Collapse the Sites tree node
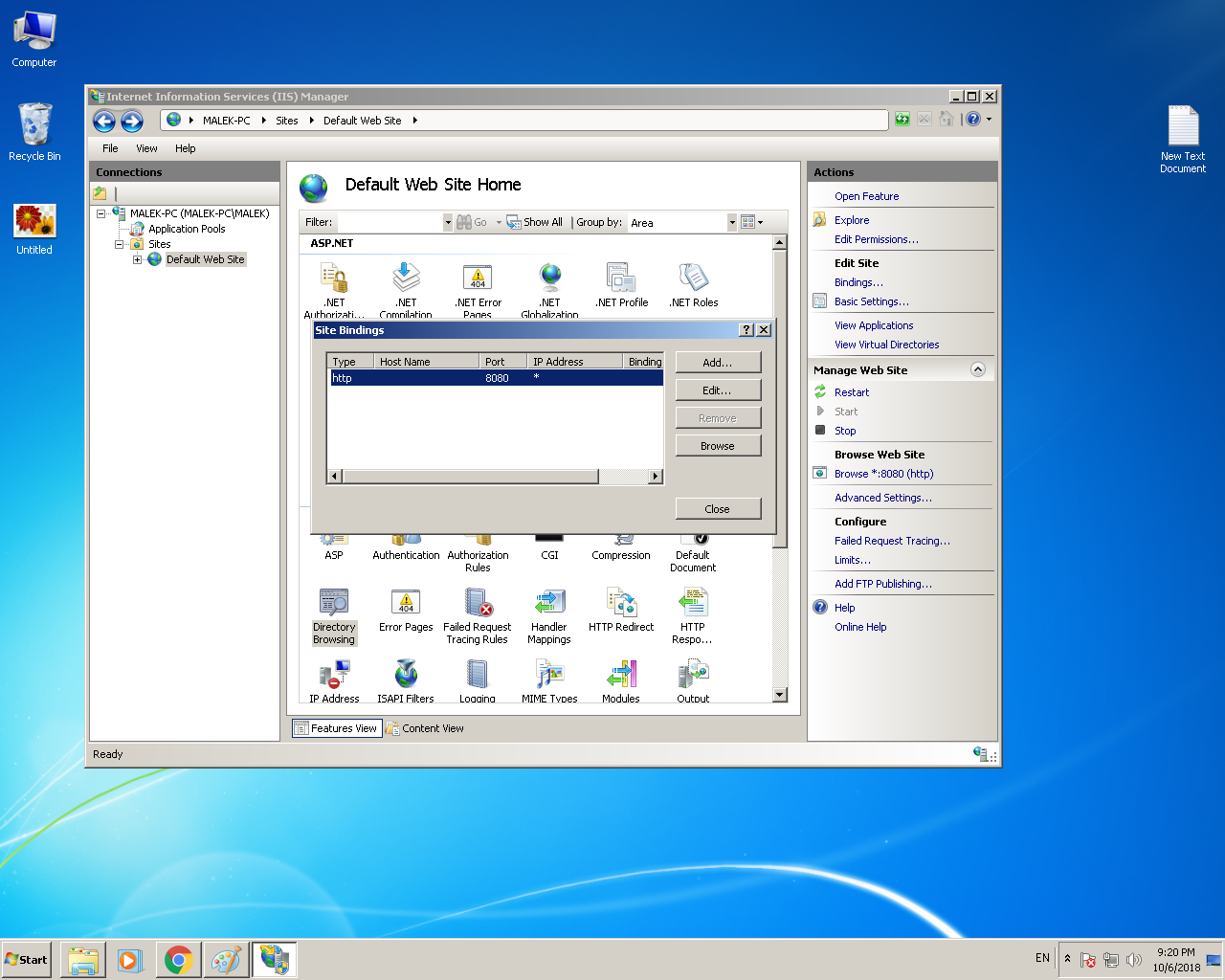 coord(119,244)
